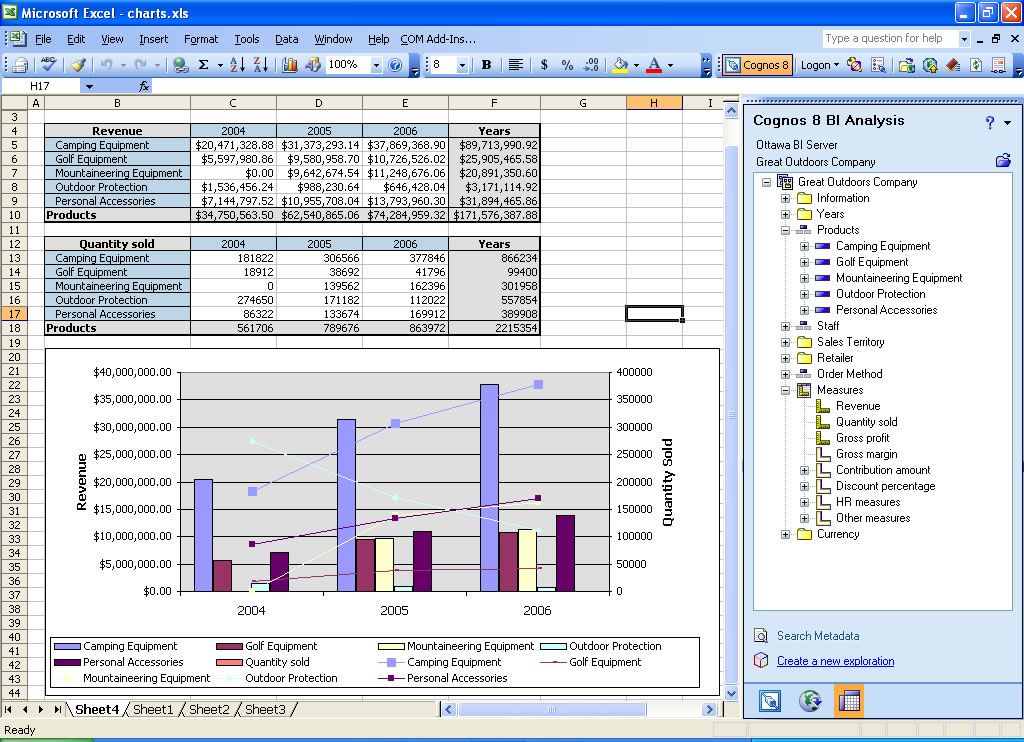Toggle the Cognos 8 toolbar button

[x=758, y=65]
